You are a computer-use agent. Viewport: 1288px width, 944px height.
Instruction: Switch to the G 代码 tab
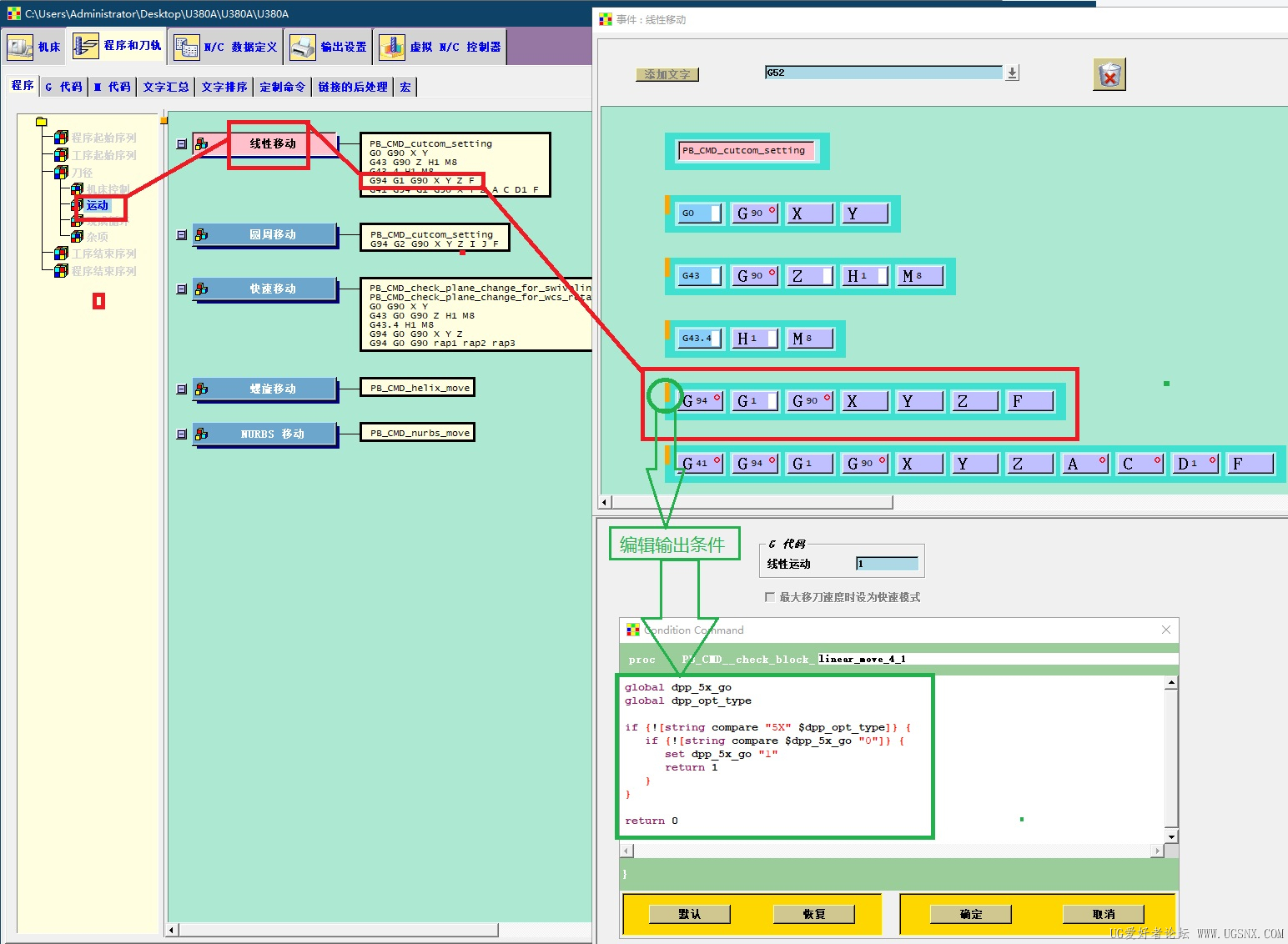63,87
